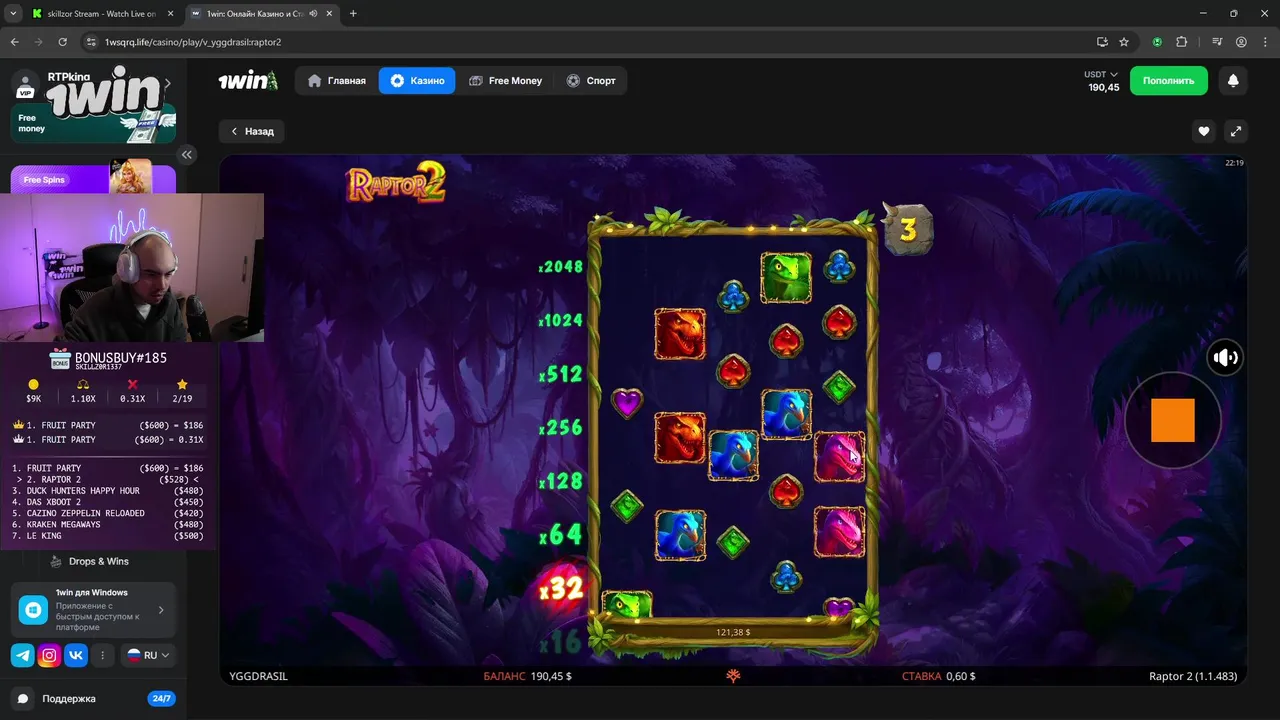Image resolution: width=1280 pixels, height=720 pixels.
Task: Click the 1win logo in the header
Action: point(248,81)
